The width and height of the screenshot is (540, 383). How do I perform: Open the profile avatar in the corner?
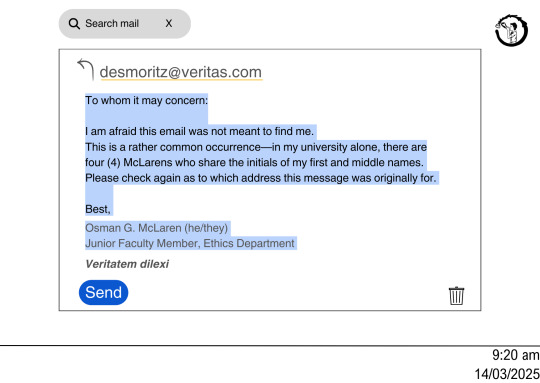pos(511,30)
